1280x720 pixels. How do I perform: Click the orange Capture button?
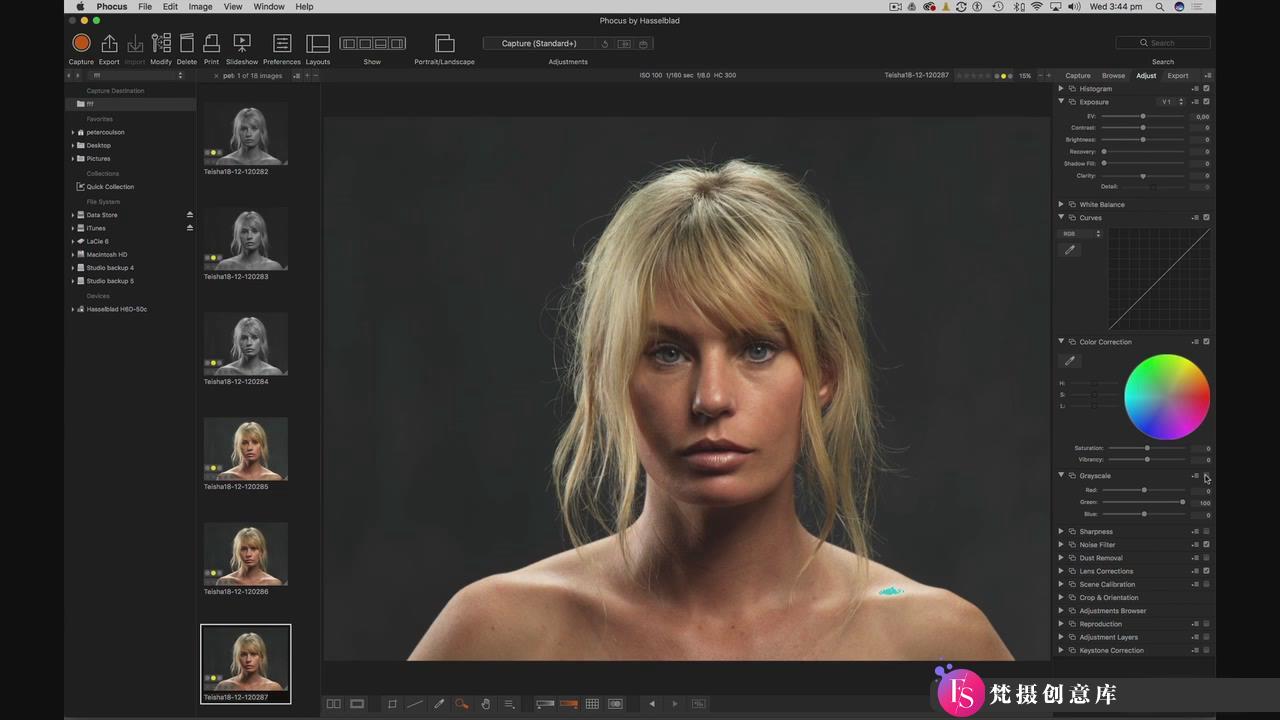pyautogui.click(x=81, y=42)
